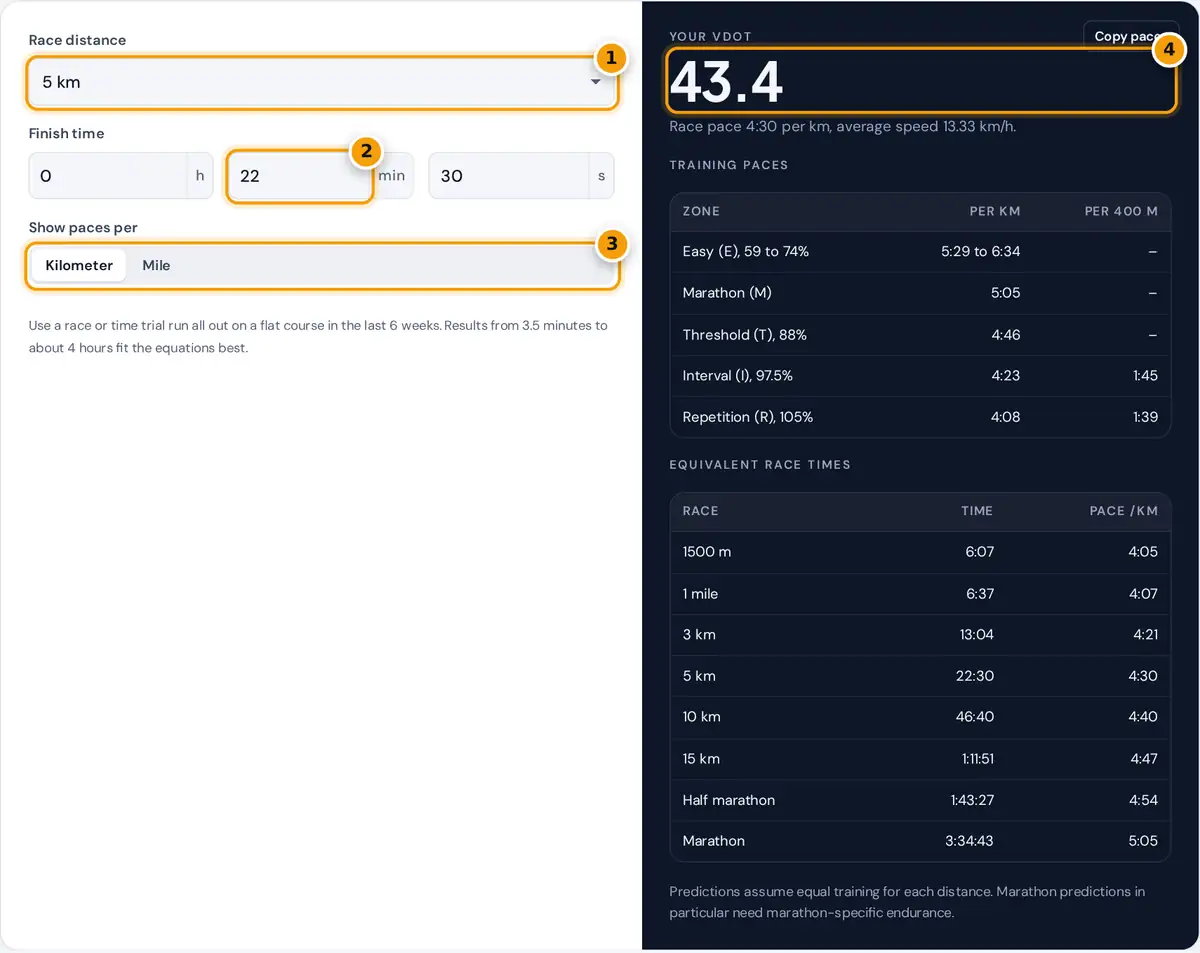Click the hours finish time field
The image size is (1200, 953).
pos(108,176)
